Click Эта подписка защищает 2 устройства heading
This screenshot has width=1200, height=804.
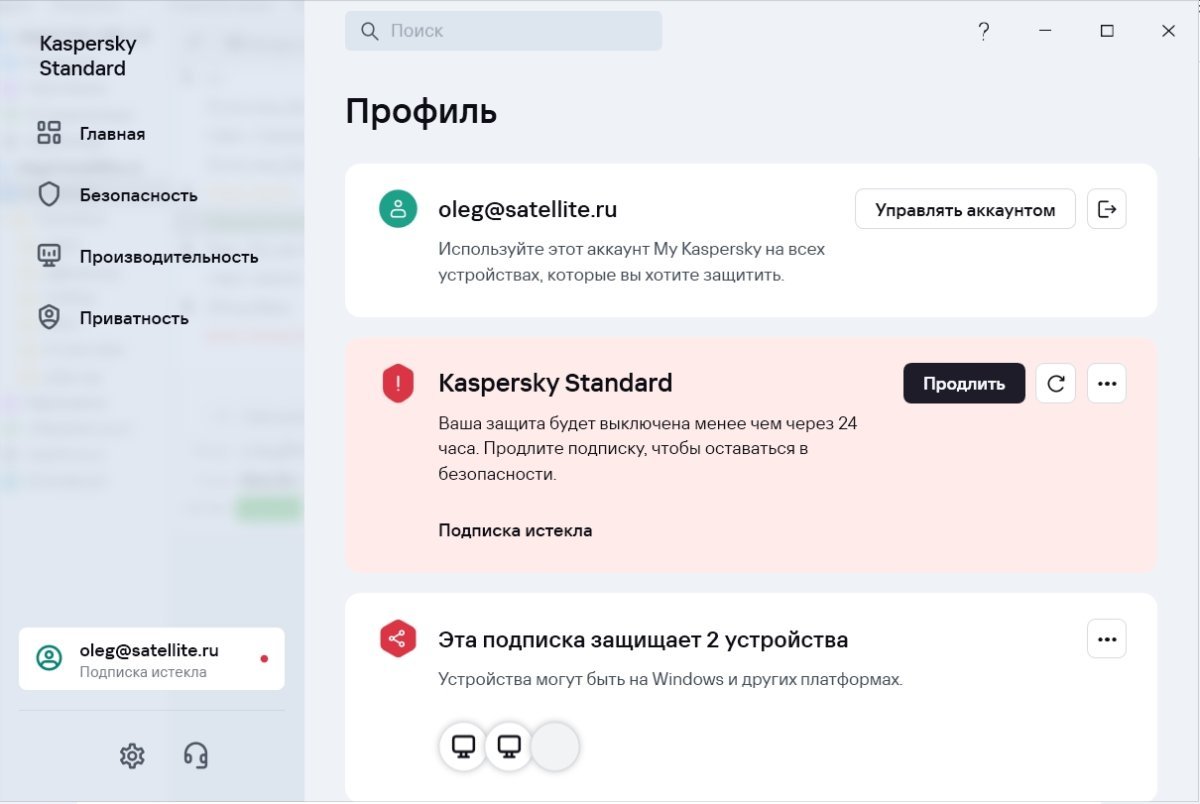point(643,639)
